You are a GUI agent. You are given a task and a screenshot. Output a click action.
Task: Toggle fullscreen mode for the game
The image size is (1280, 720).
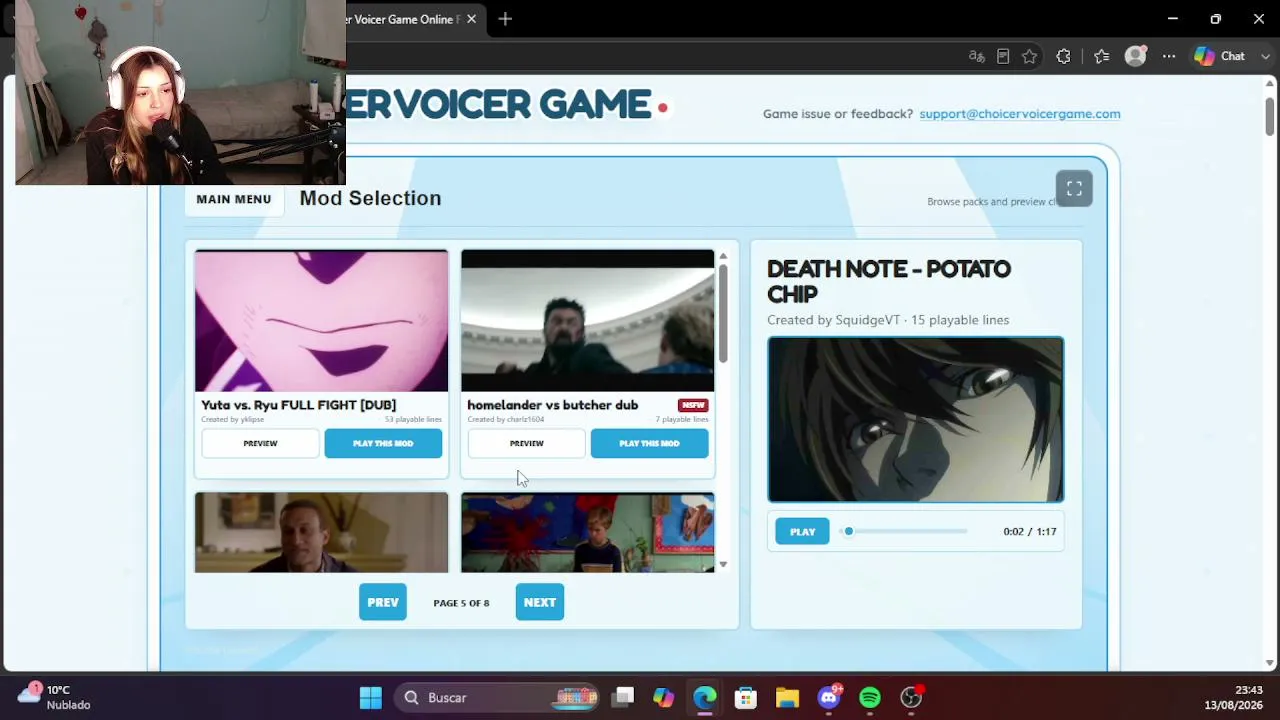click(x=1074, y=188)
